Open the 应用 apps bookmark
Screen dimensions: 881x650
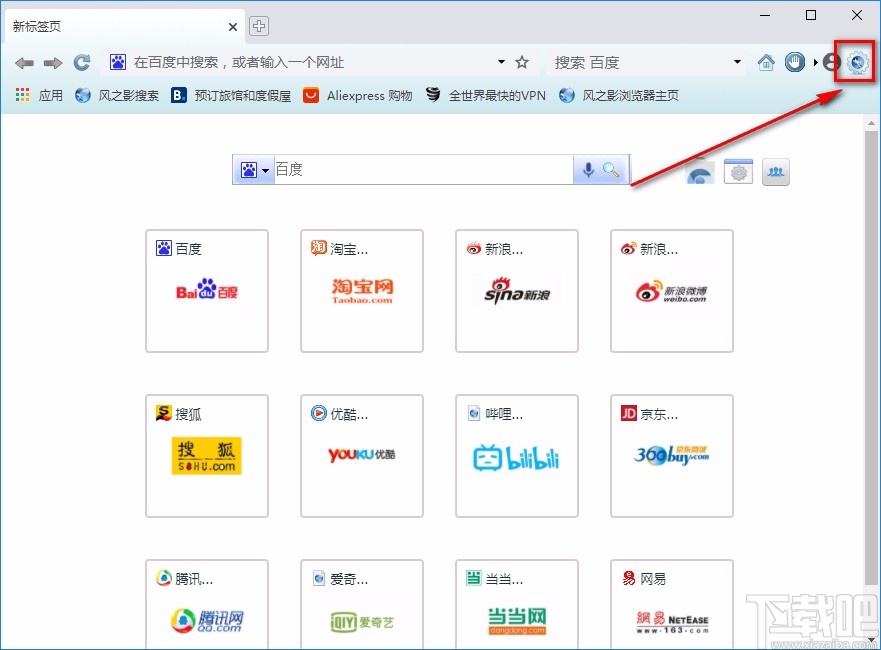[38, 96]
